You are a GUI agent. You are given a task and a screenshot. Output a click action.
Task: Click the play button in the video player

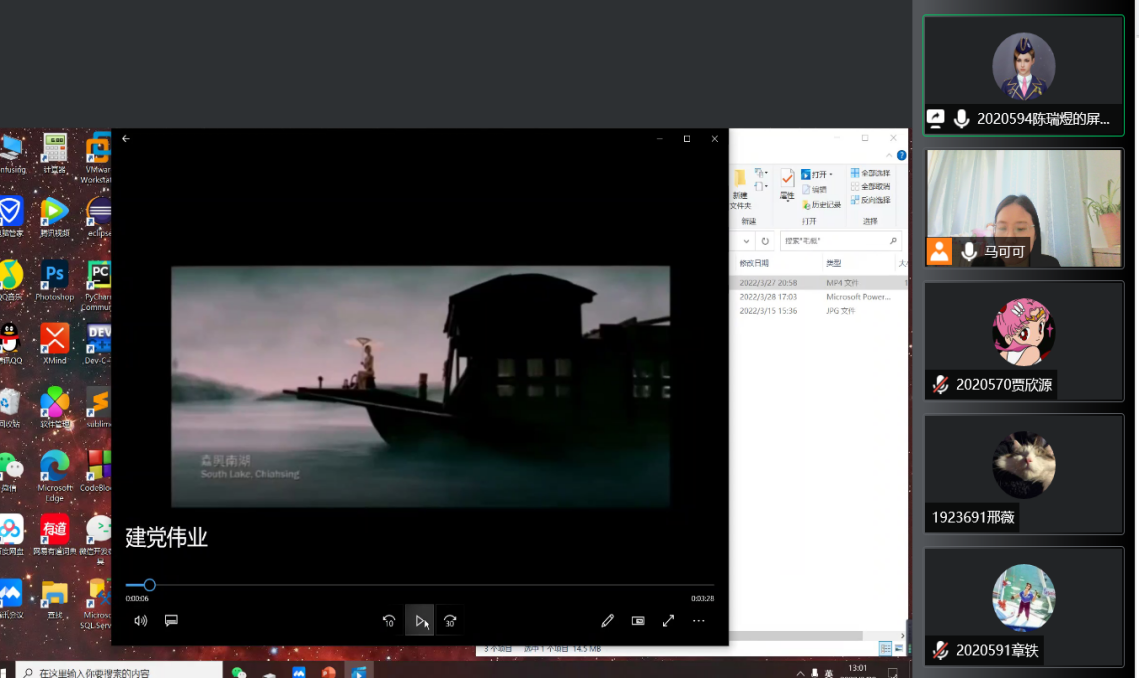pyautogui.click(x=420, y=620)
